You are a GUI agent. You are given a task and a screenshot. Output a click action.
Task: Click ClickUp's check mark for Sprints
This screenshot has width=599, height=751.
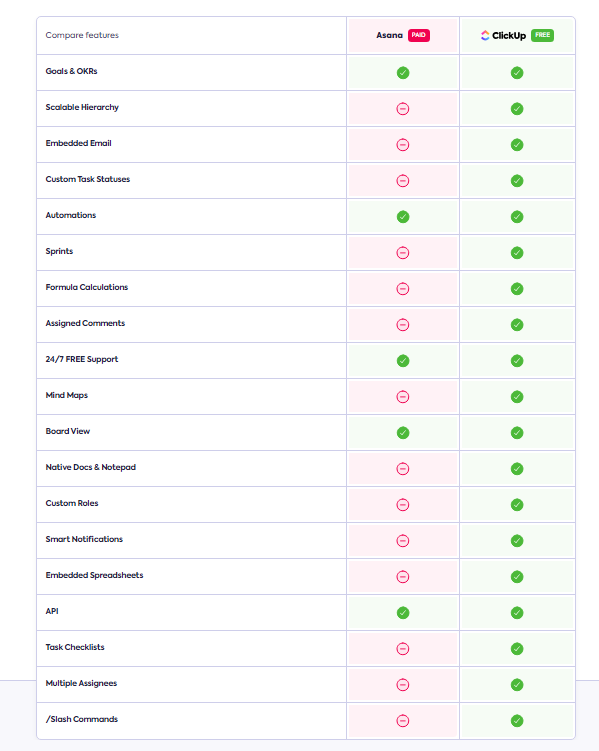[517, 252]
